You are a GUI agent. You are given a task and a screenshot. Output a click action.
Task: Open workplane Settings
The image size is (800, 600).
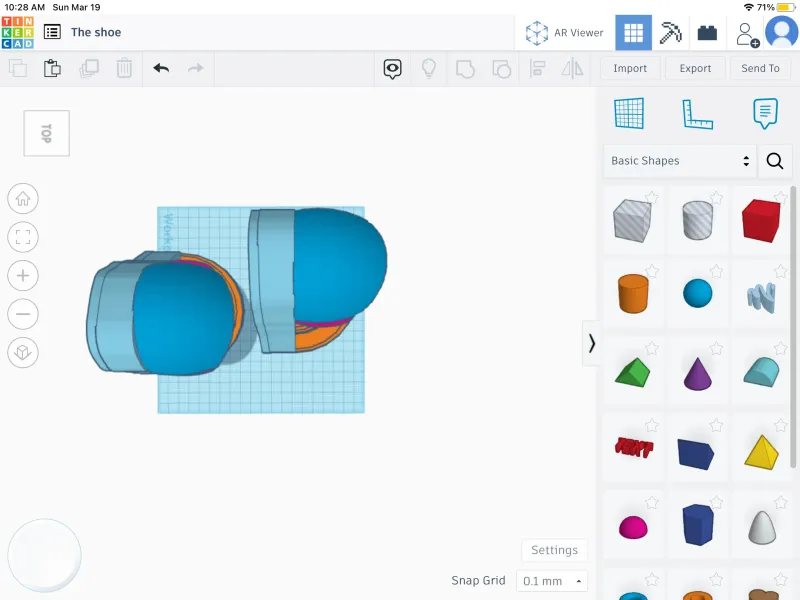[554, 550]
